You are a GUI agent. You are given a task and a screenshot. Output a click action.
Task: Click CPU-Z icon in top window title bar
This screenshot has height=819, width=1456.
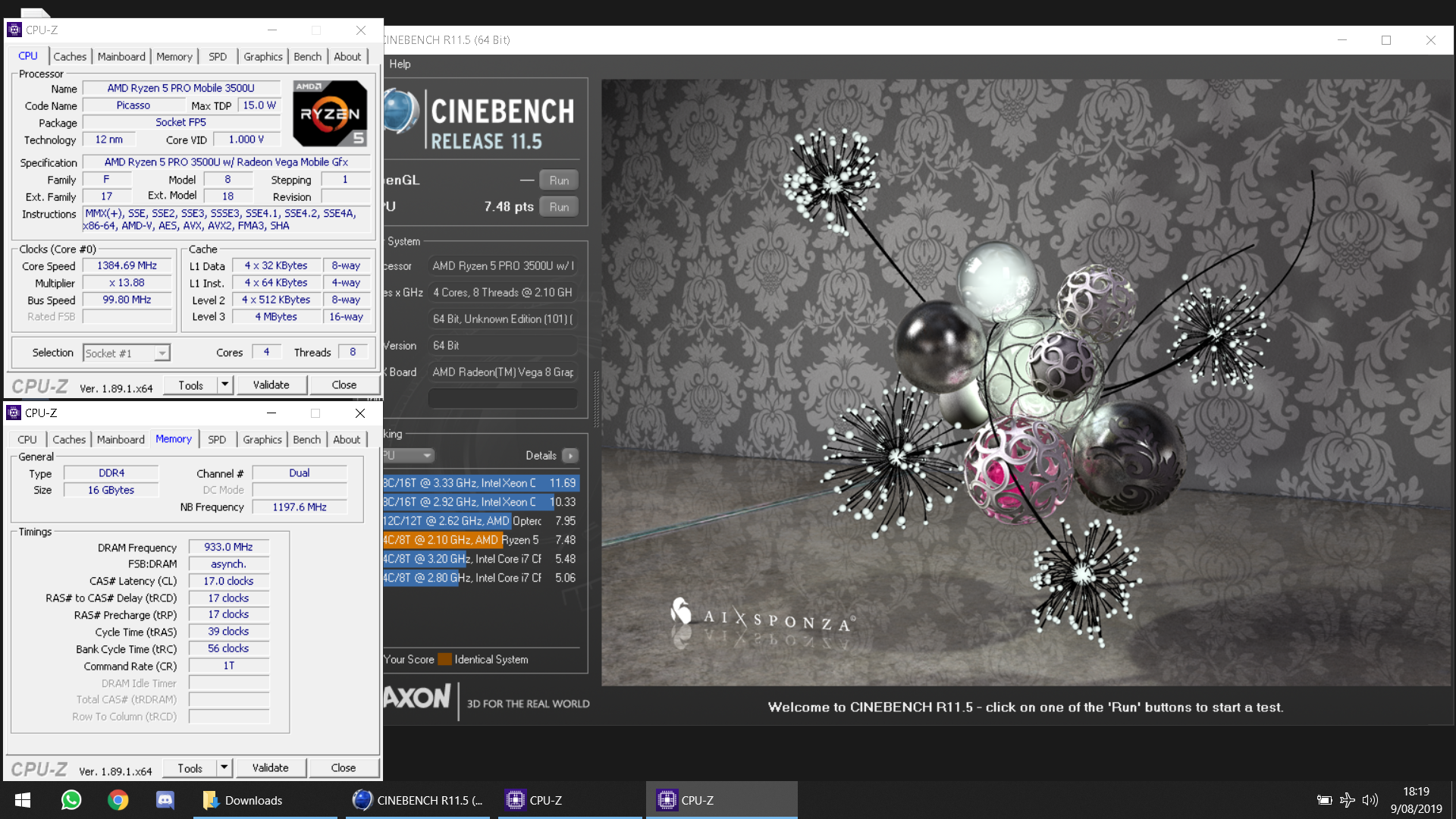[14, 30]
